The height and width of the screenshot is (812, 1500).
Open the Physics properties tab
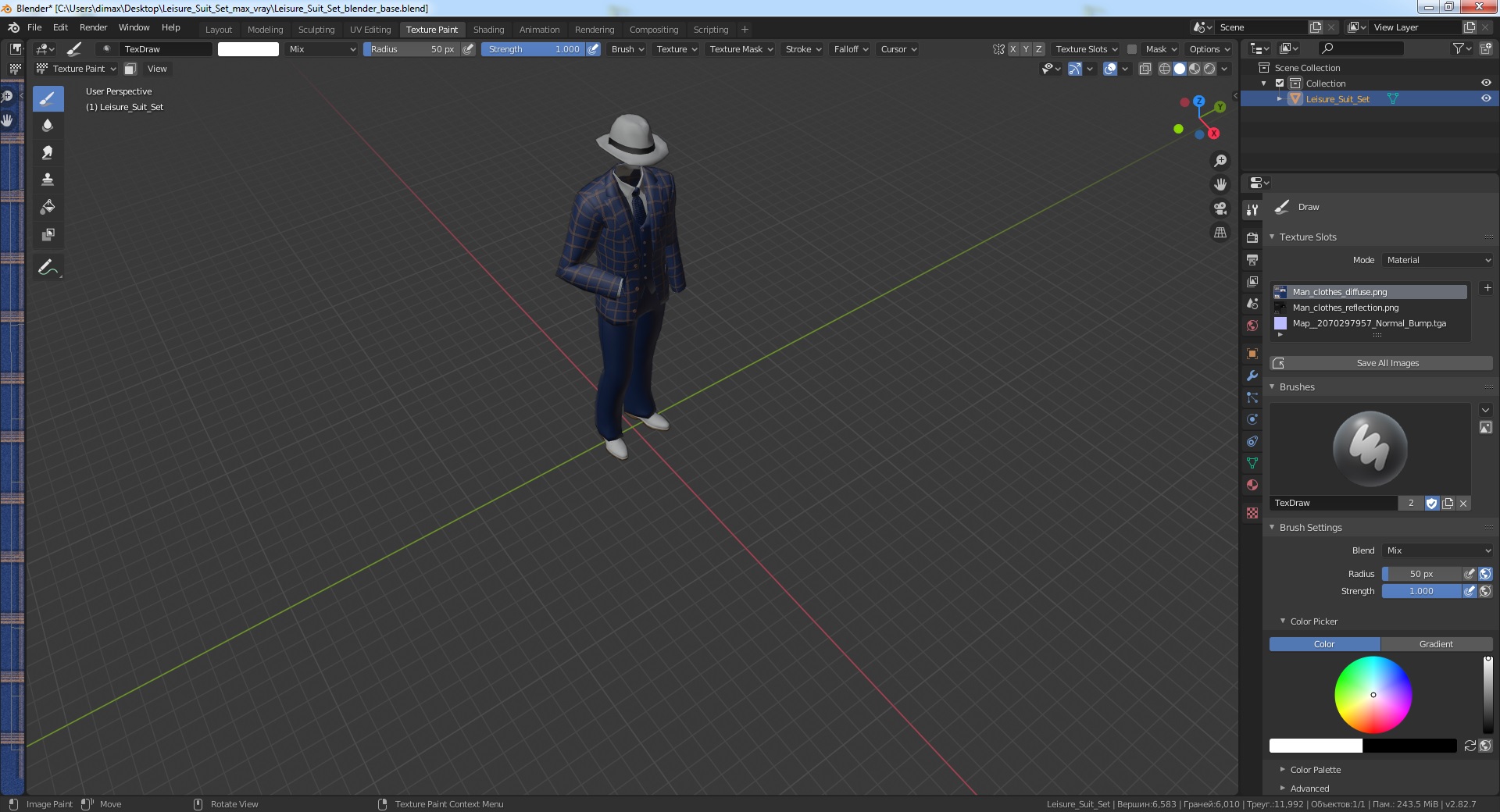click(x=1252, y=419)
